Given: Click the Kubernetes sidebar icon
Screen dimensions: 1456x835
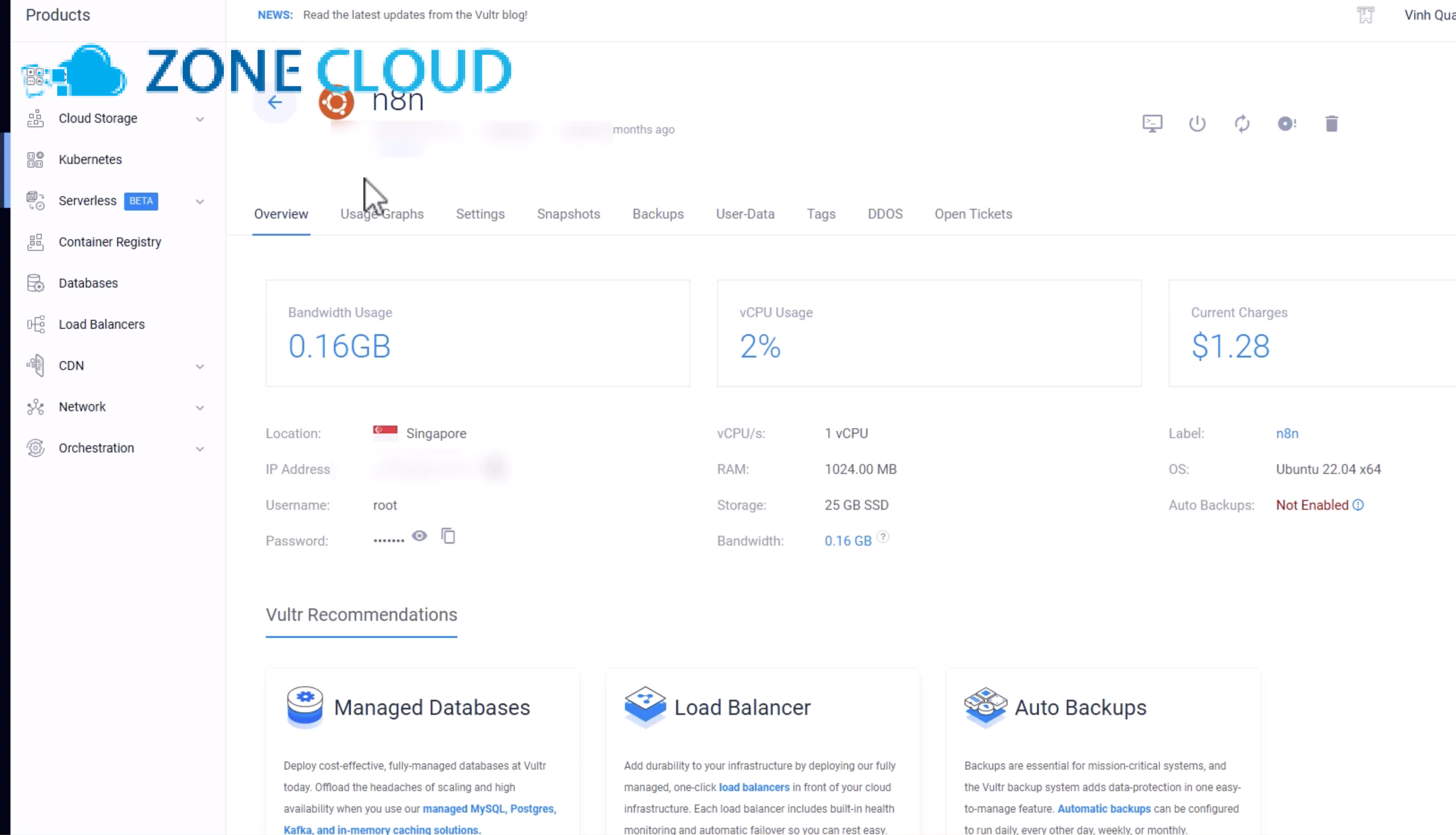Looking at the screenshot, I should (35, 159).
